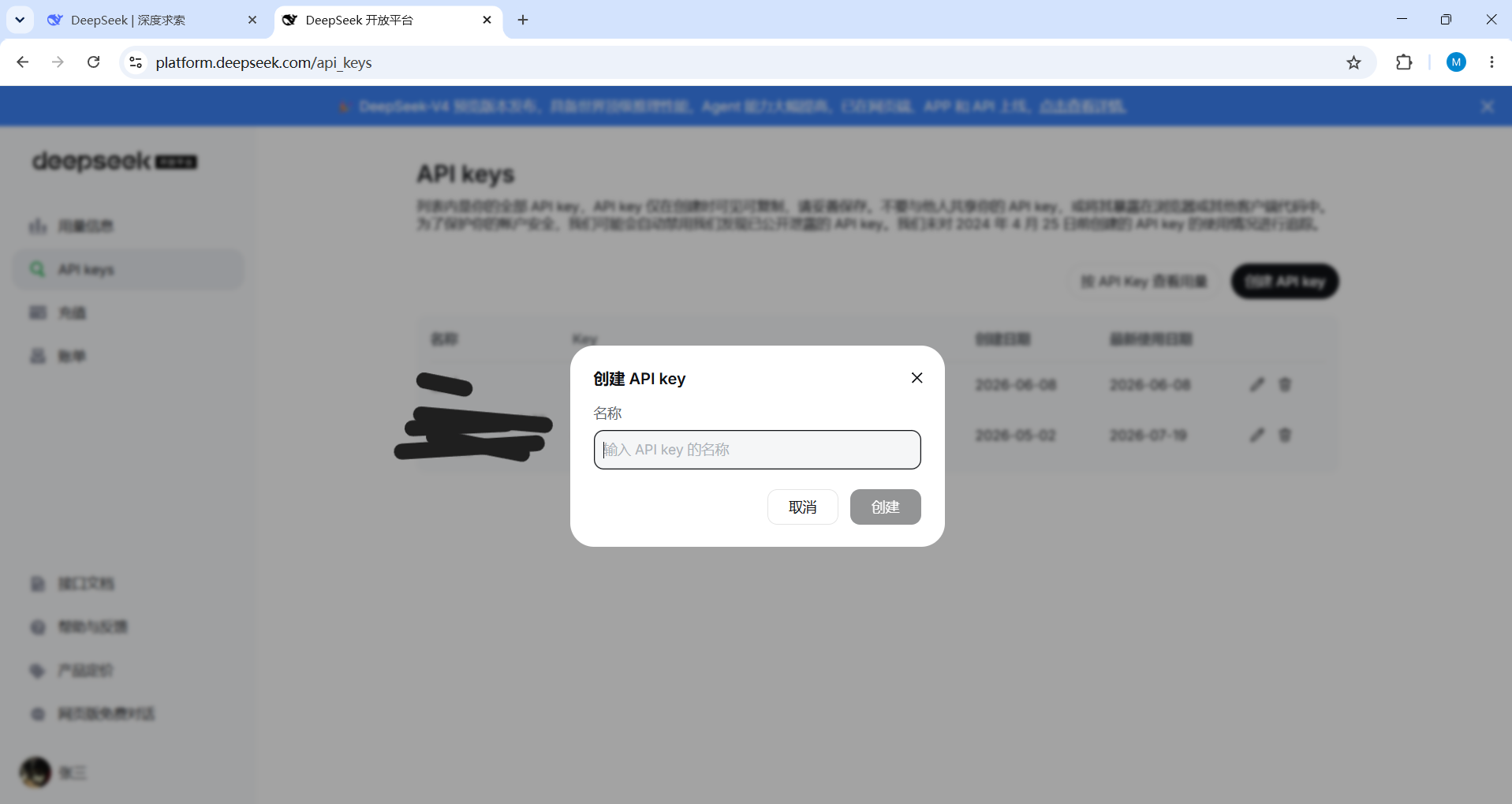This screenshot has width=1512, height=804.
Task: Edit the key created 2026-06-08
Action: 1257,384
